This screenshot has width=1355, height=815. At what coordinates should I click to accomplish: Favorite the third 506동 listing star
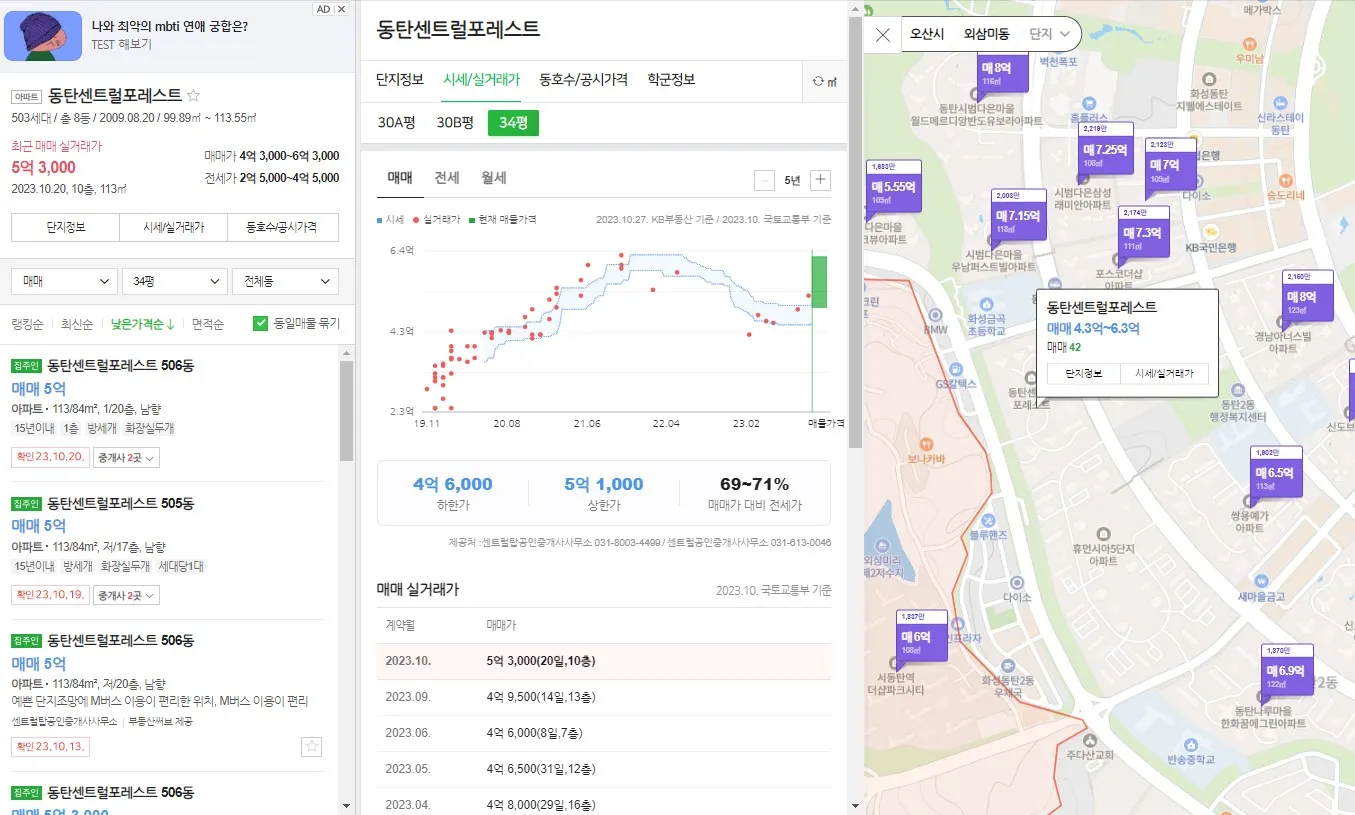(312, 746)
